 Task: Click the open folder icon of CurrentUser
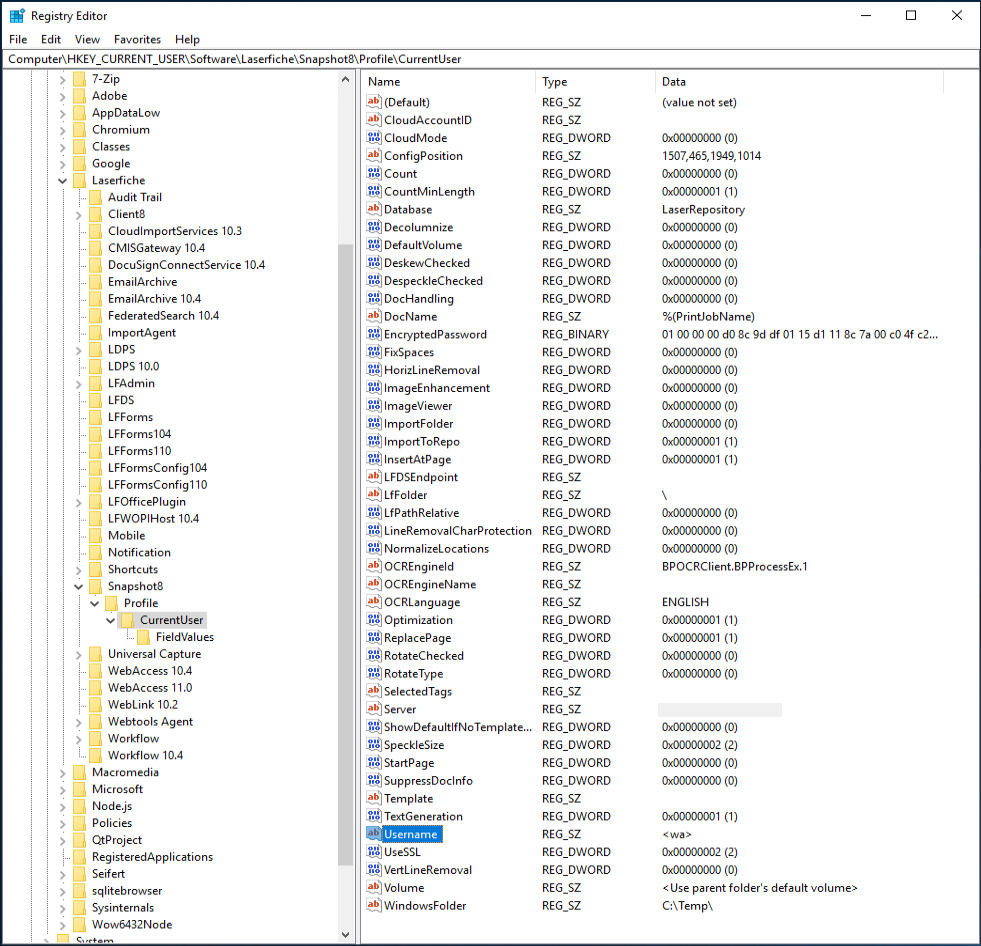pyautogui.click(x=128, y=620)
